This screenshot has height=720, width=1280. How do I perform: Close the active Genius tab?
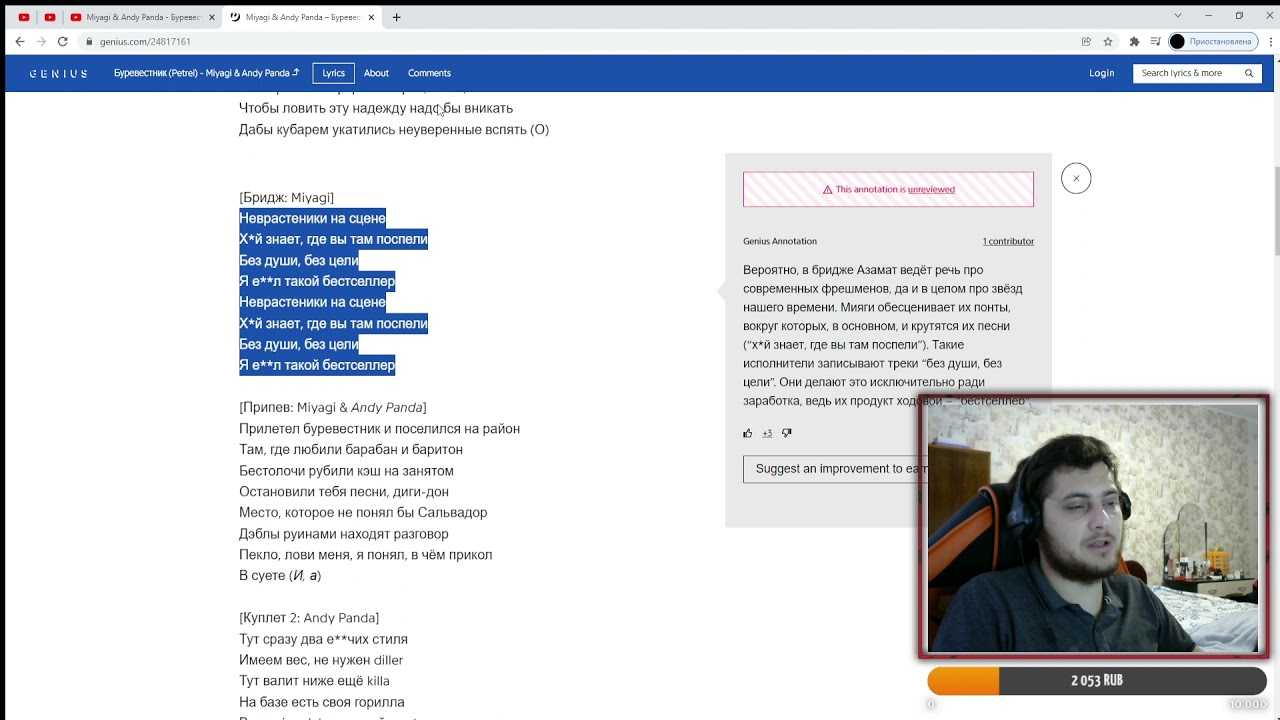(371, 17)
